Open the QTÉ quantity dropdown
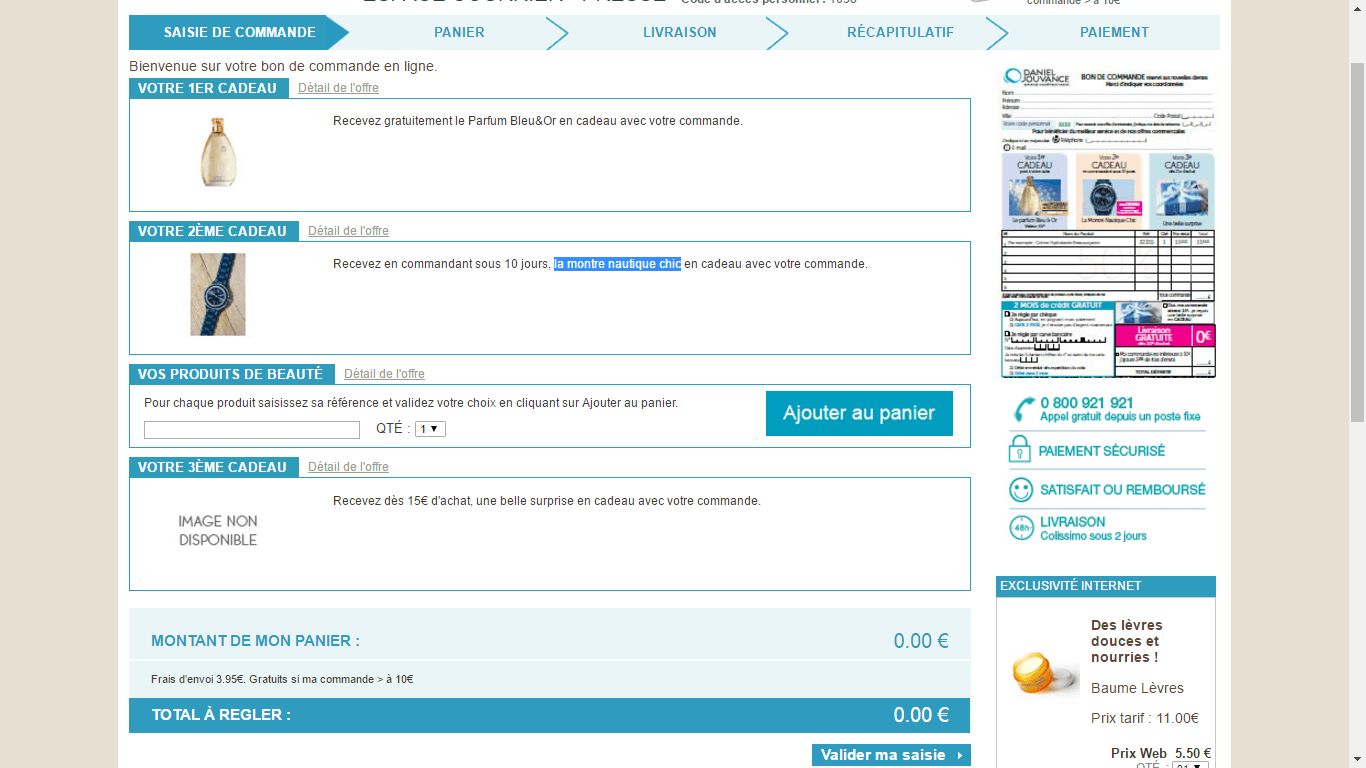Image resolution: width=1366 pixels, height=768 pixels. 430,429
